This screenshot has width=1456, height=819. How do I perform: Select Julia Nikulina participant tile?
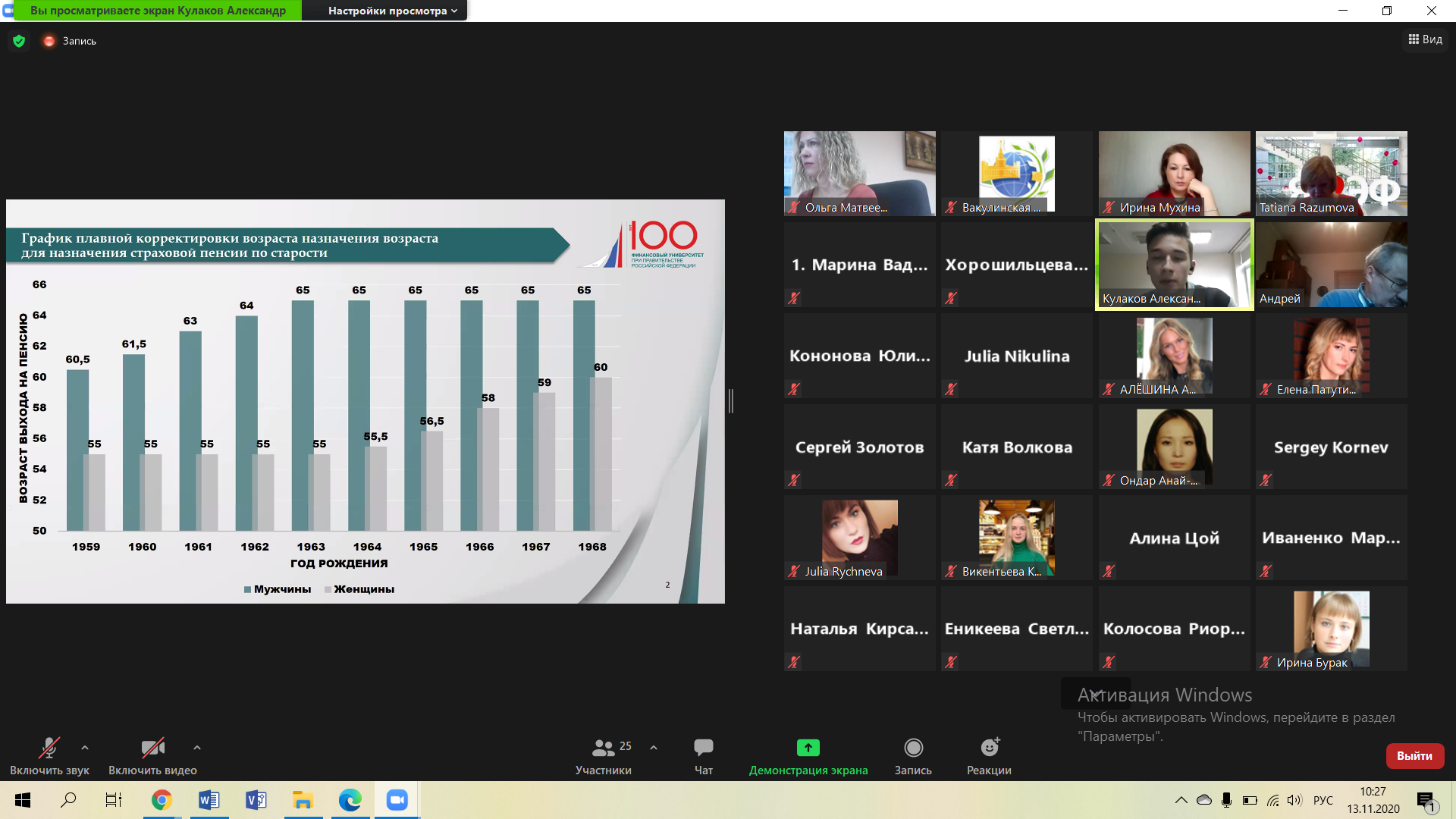pyautogui.click(x=1017, y=356)
